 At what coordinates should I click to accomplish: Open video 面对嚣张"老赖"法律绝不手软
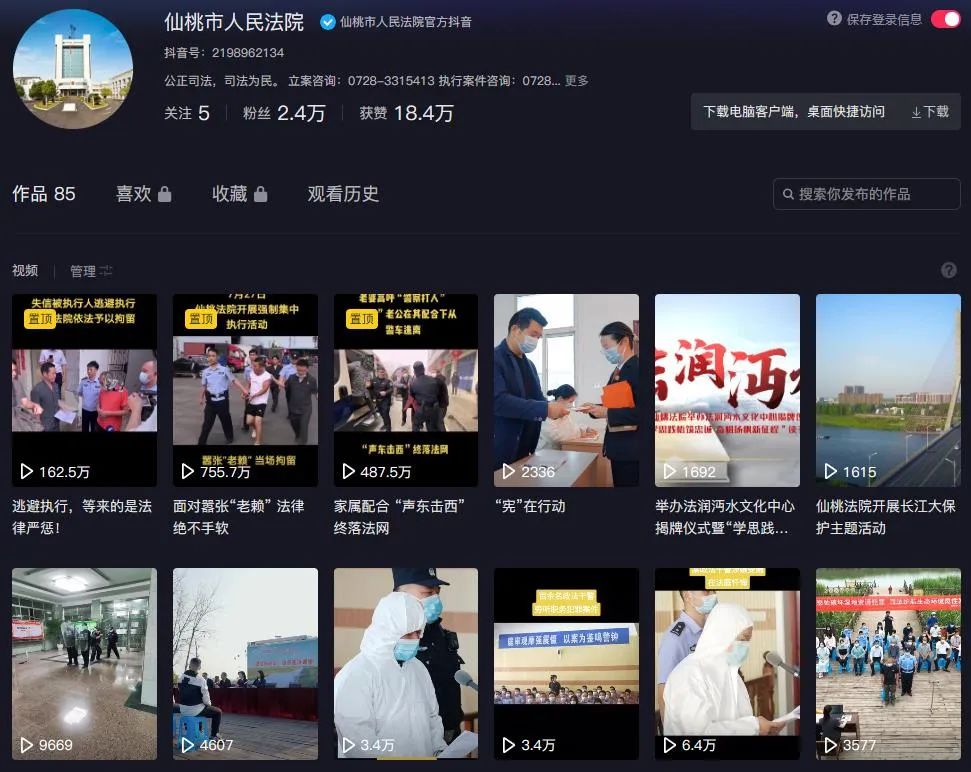245,390
